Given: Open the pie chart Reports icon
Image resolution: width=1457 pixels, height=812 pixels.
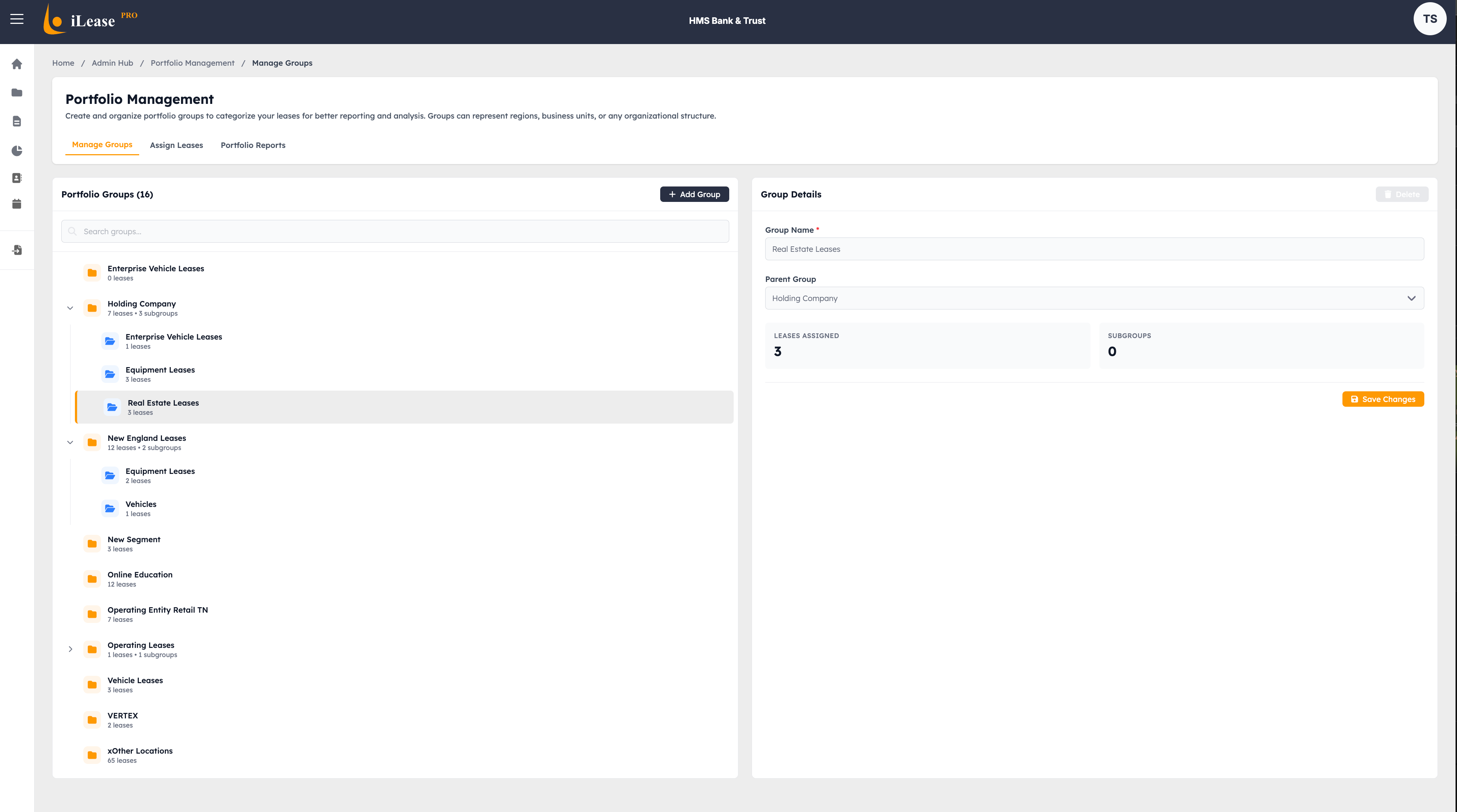Looking at the screenshot, I should pos(17,151).
